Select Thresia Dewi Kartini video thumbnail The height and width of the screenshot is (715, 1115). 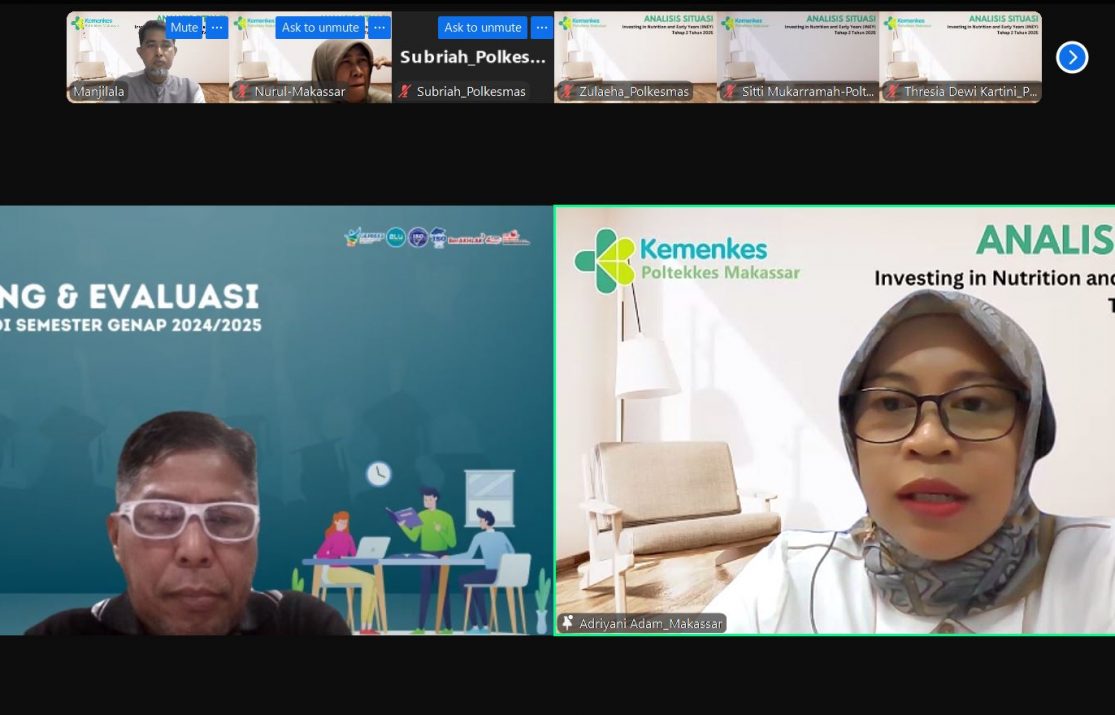961,58
